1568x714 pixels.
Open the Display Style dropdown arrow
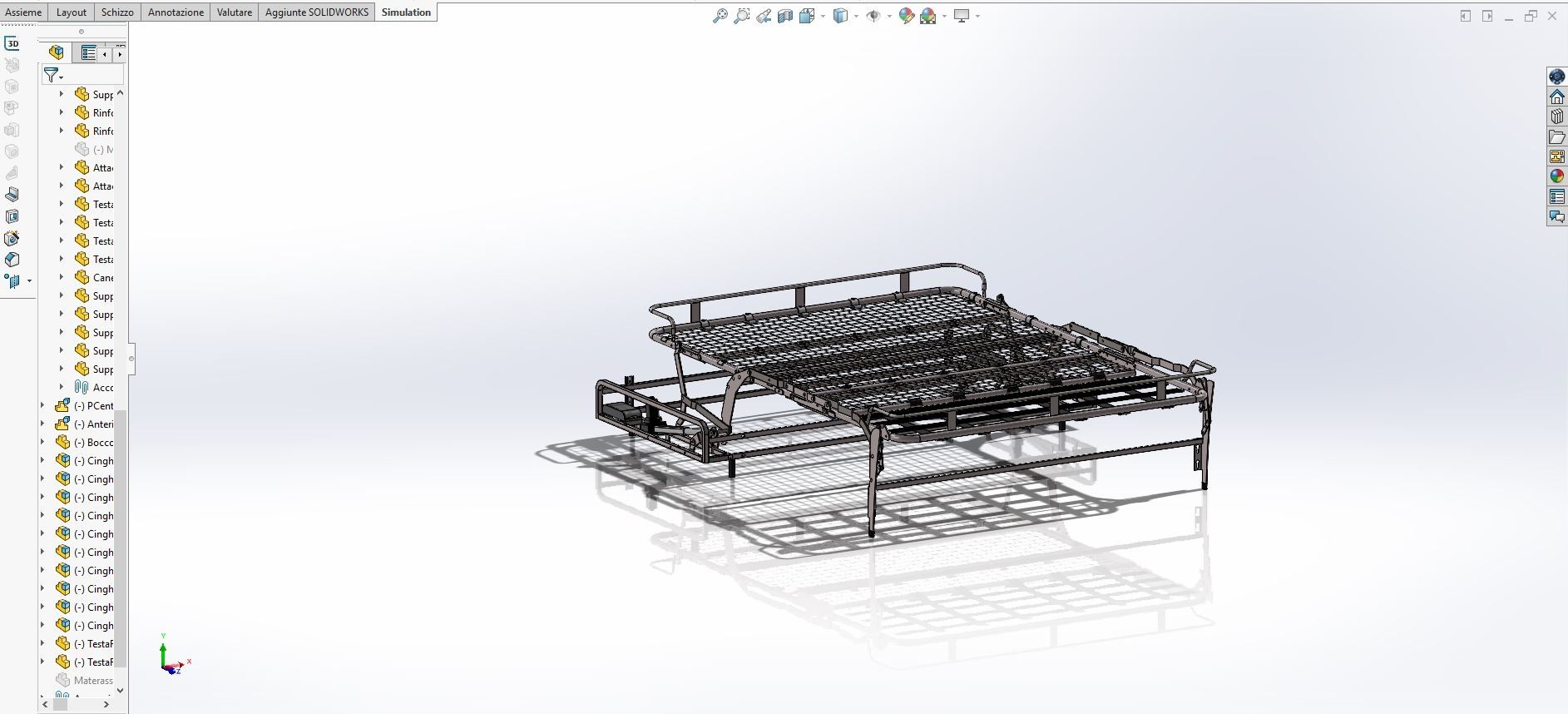(856, 16)
